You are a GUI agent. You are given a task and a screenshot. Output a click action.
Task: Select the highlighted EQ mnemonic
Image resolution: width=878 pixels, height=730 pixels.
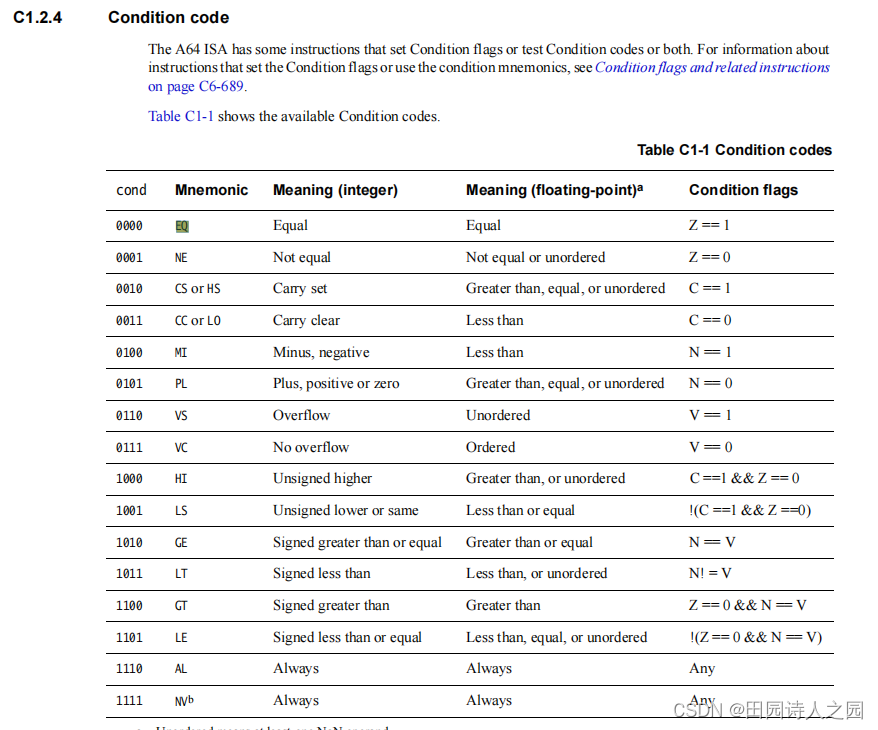pyautogui.click(x=182, y=226)
